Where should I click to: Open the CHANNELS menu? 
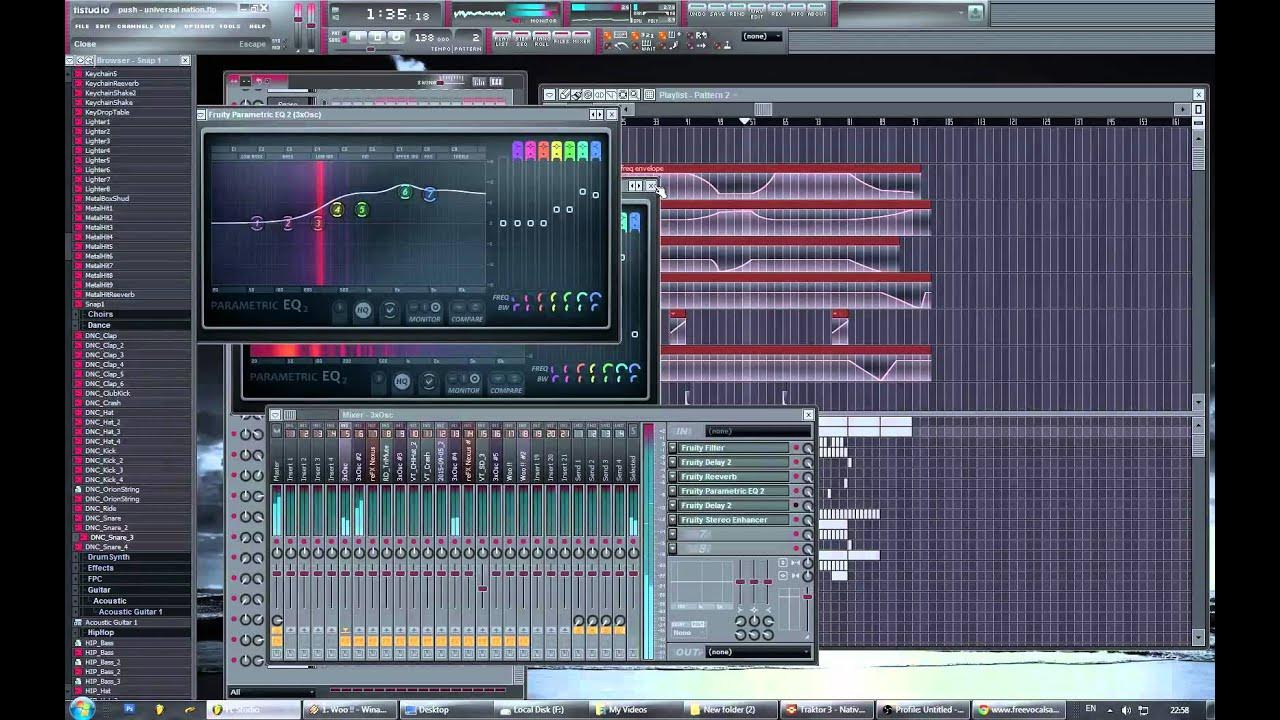[x=135, y=26]
